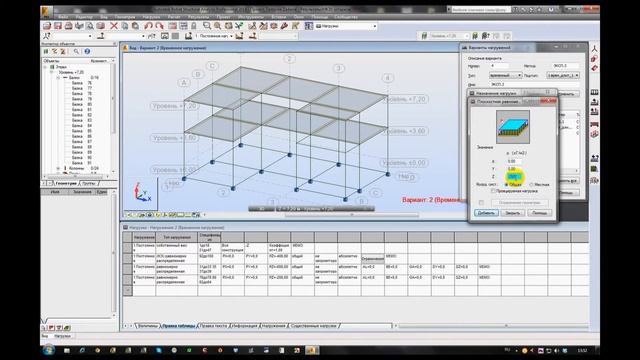Viewport: 640px width, 360px height.
Task: Select Балка 76 in object tree
Action: coord(82,83)
